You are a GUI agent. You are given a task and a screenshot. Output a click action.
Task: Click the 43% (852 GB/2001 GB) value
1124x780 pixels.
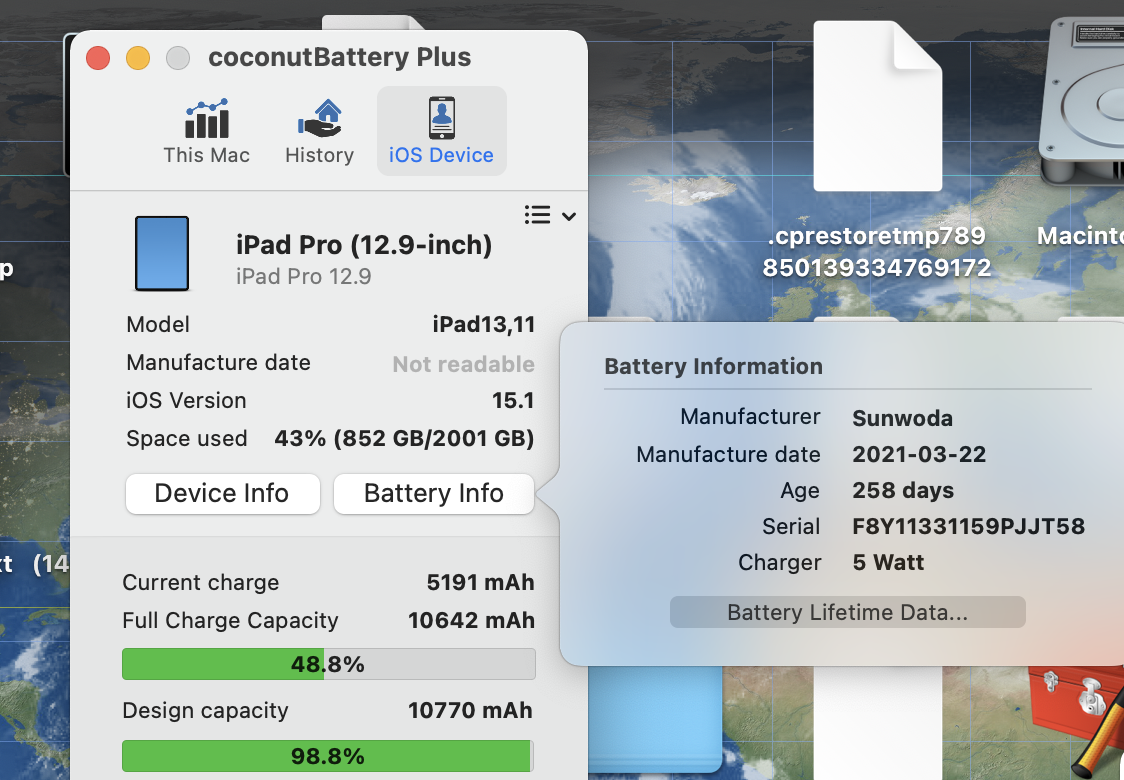(x=404, y=438)
